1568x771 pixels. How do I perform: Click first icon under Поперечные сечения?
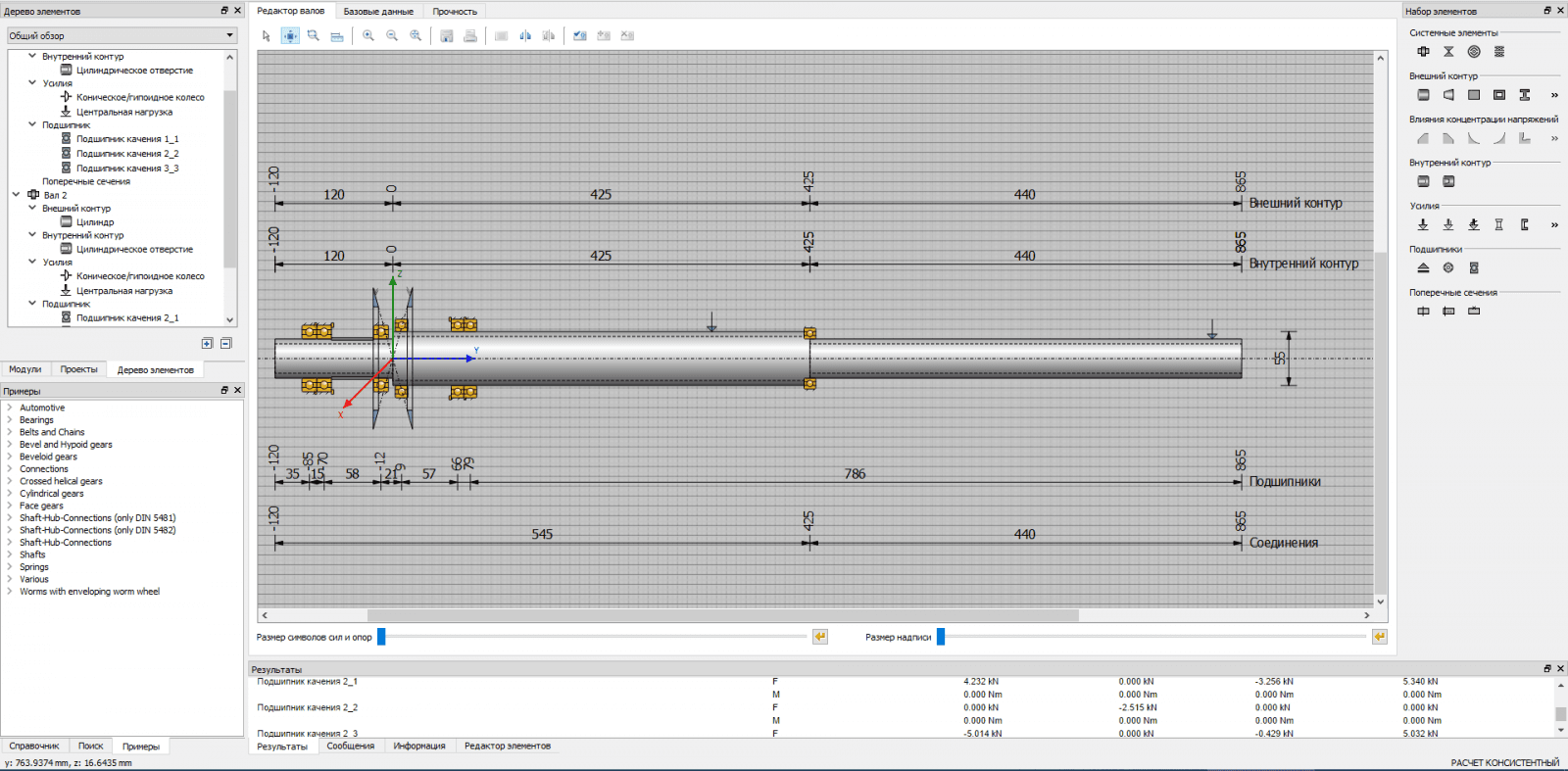tap(1423, 311)
